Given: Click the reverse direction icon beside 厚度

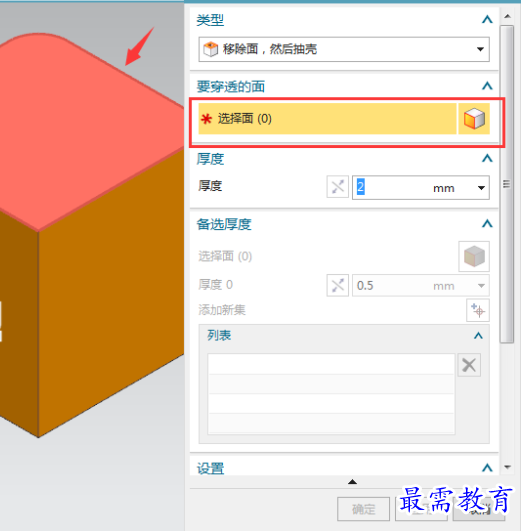Looking at the screenshot, I should 337,187.
